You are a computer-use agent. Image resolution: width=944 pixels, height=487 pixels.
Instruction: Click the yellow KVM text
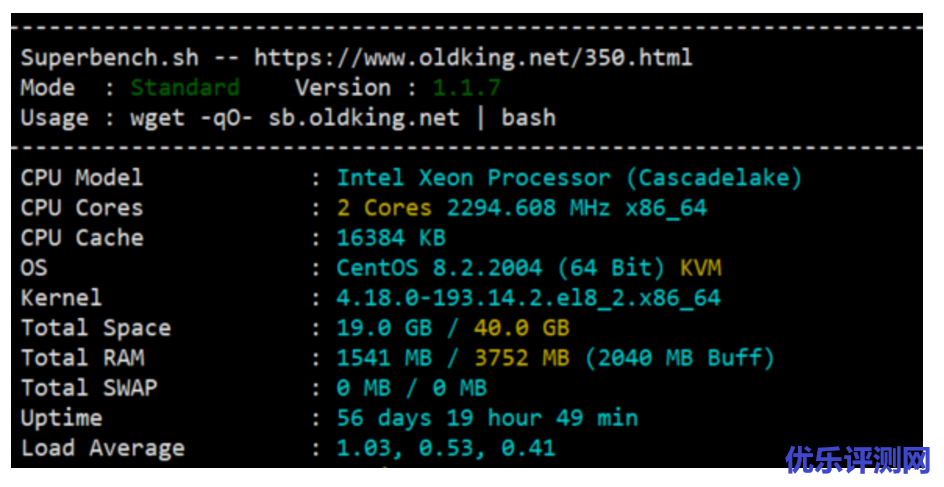pos(700,268)
